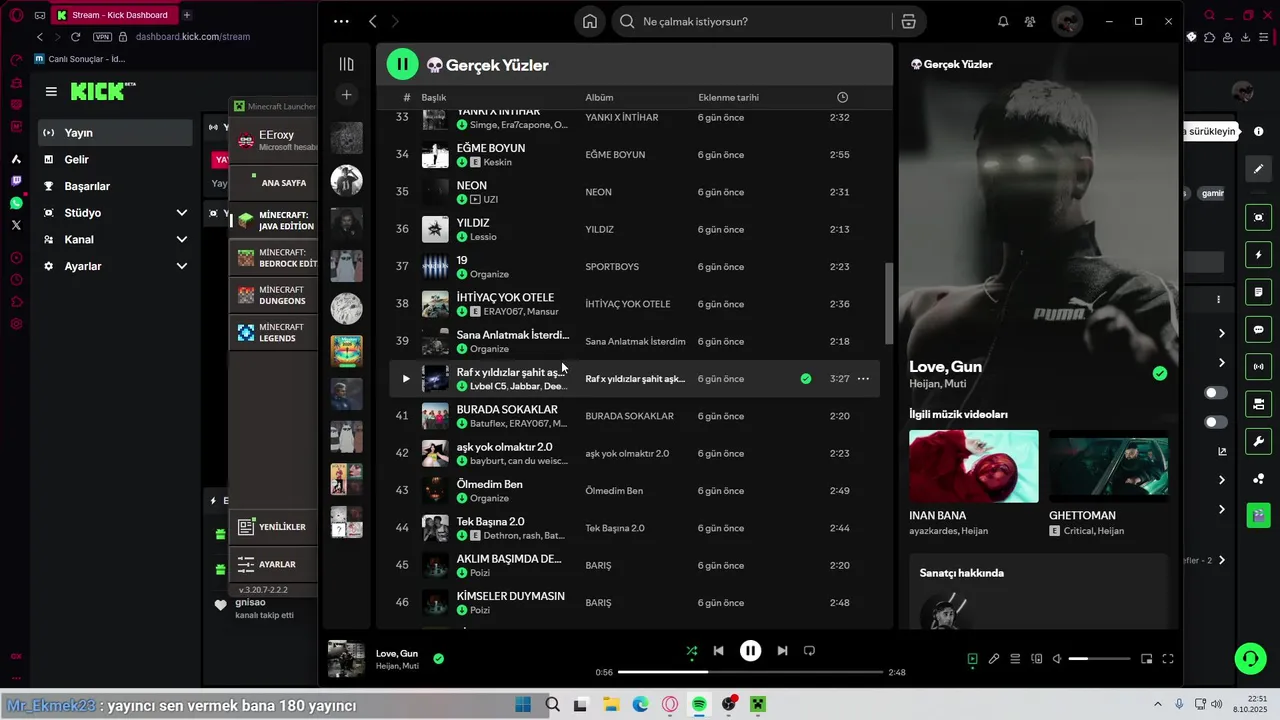This screenshot has height=720, width=1280.
Task: Open the INAN BANA music video thumbnail
Action: (x=974, y=466)
